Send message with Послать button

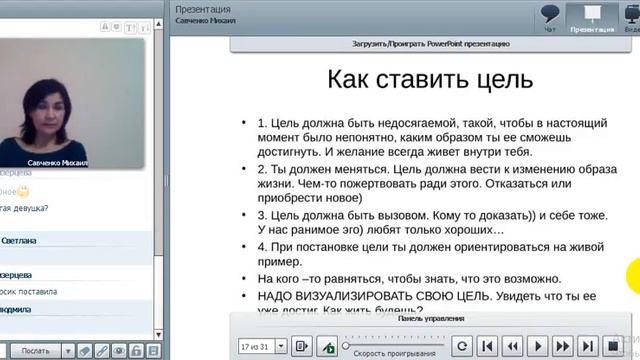click(x=36, y=351)
